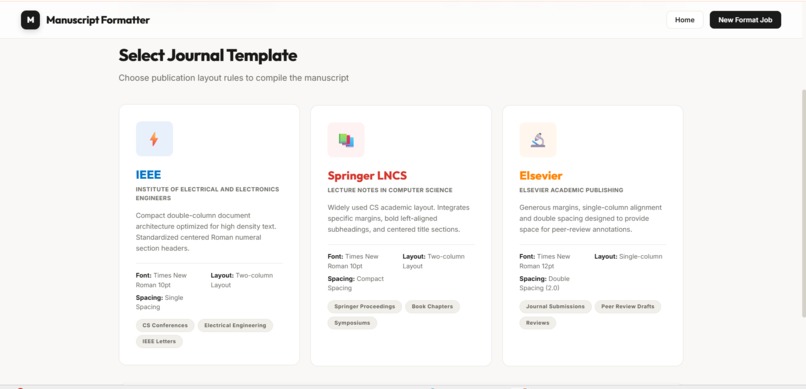Click the Journal Submissions tag
This screenshot has height=389, width=806.
(x=556, y=306)
